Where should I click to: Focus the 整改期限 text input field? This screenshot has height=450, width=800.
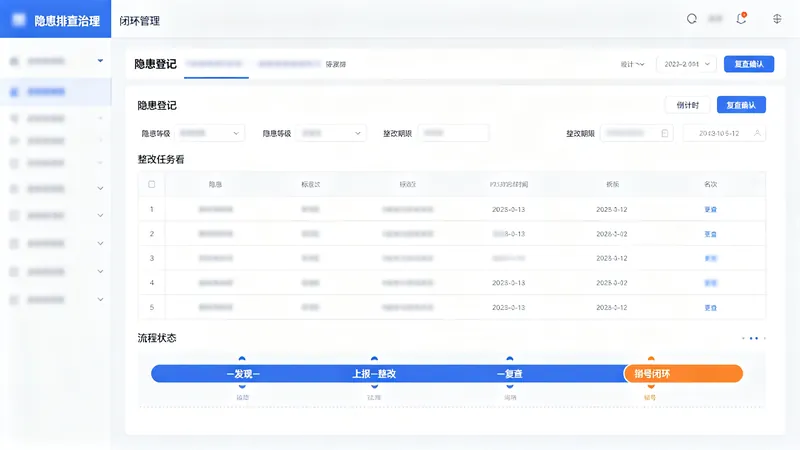click(453, 133)
